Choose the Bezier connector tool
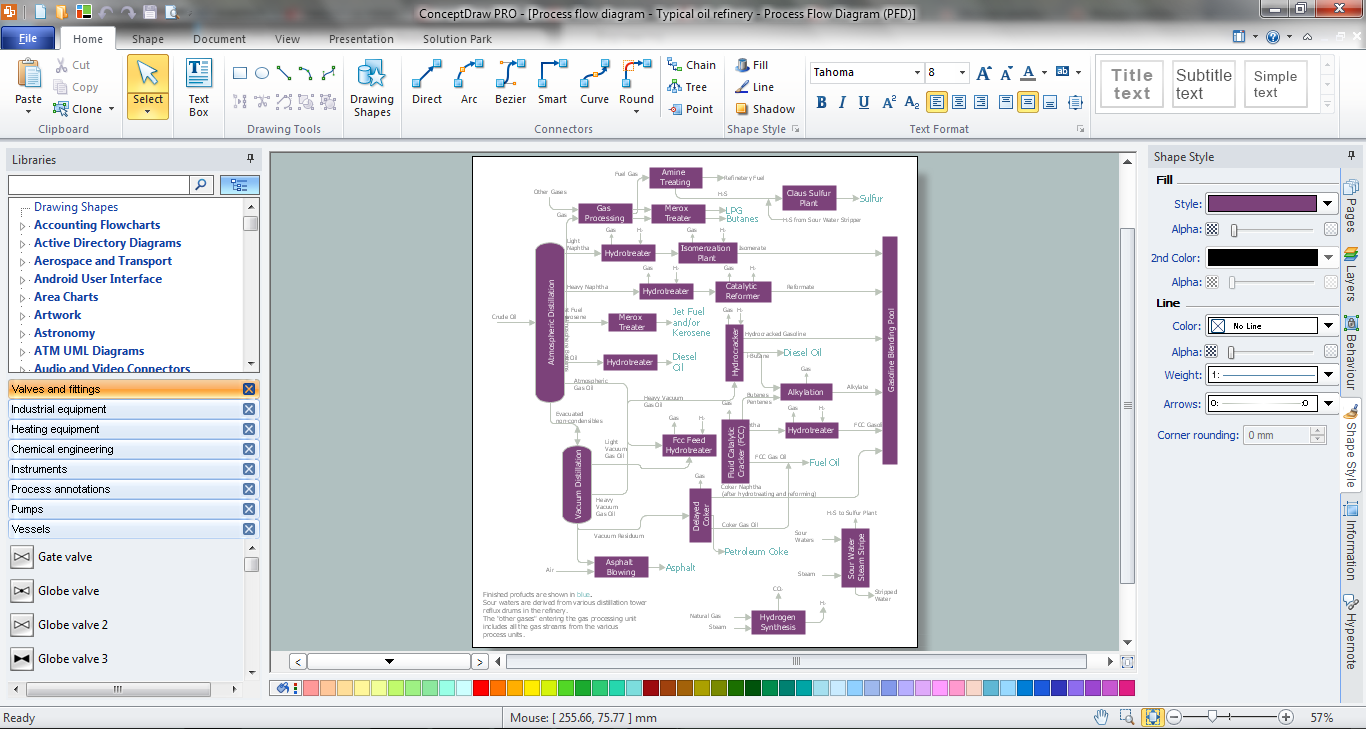Image resolution: width=1366 pixels, height=729 pixels. coord(511,82)
